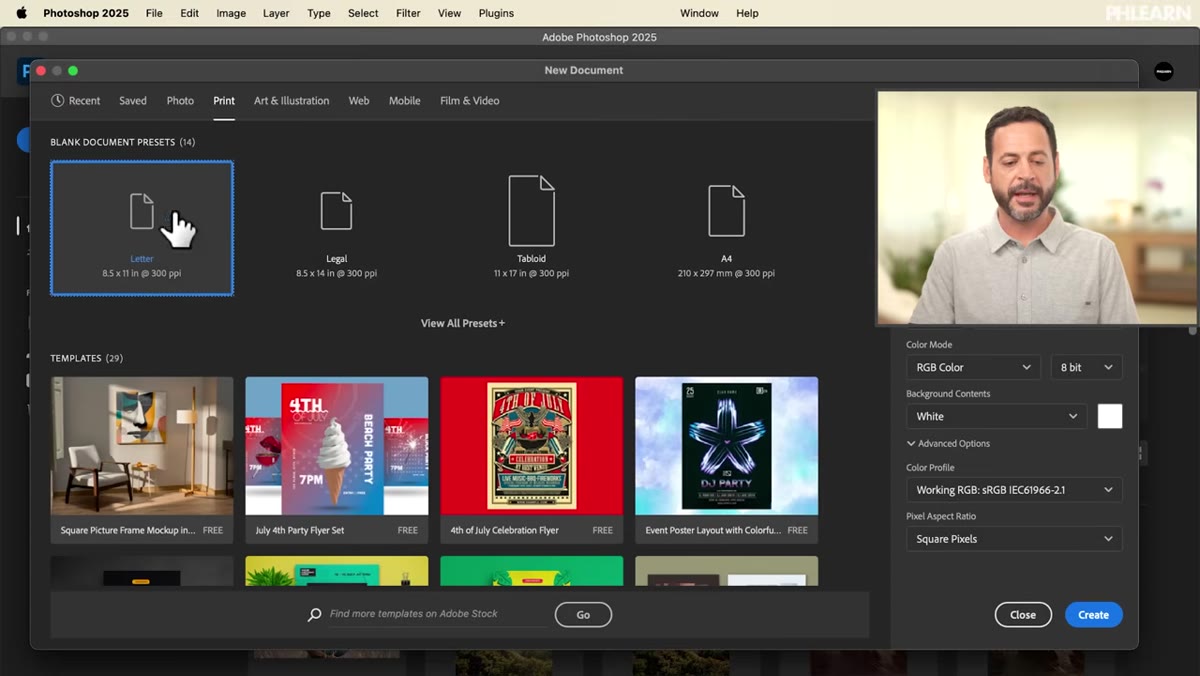The height and width of the screenshot is (676, 1200).
Task: Open the Apple menu
Action: (21, 13)
